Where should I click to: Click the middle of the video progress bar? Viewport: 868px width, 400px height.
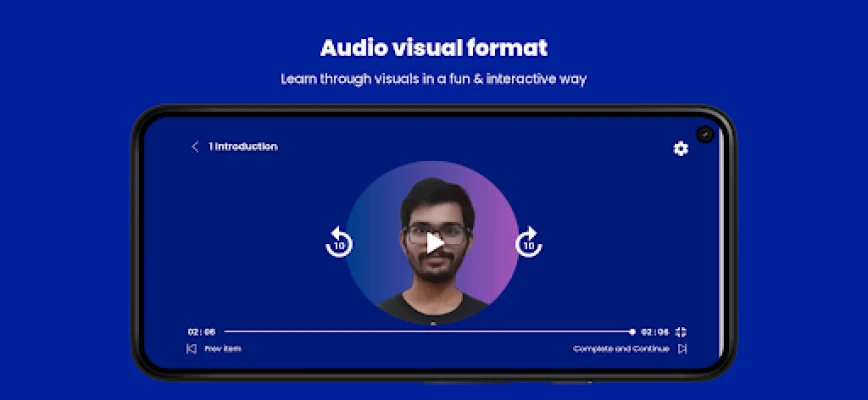[x=428, y=331]
